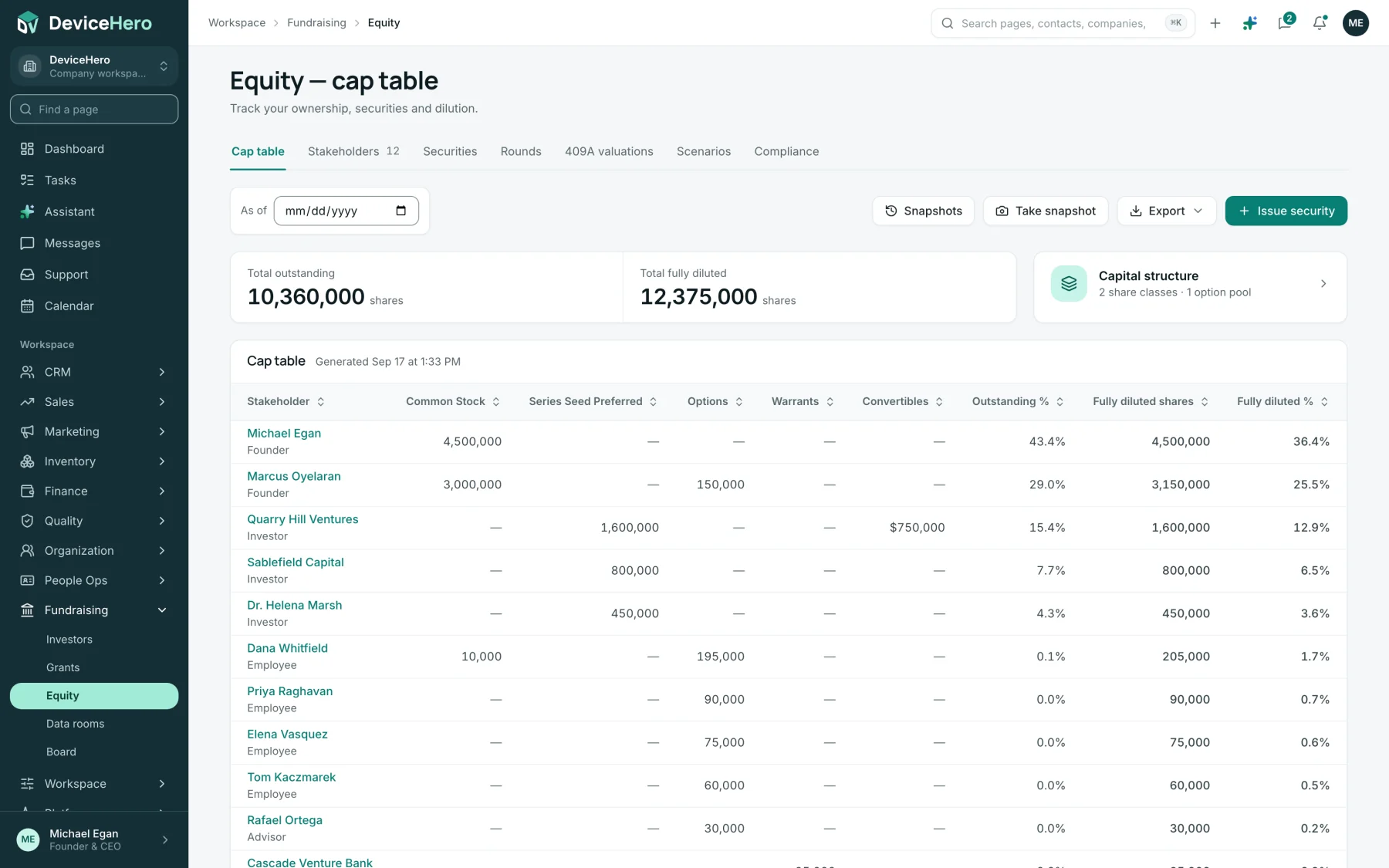Open the Messages chat icon in sidebar

27,243
